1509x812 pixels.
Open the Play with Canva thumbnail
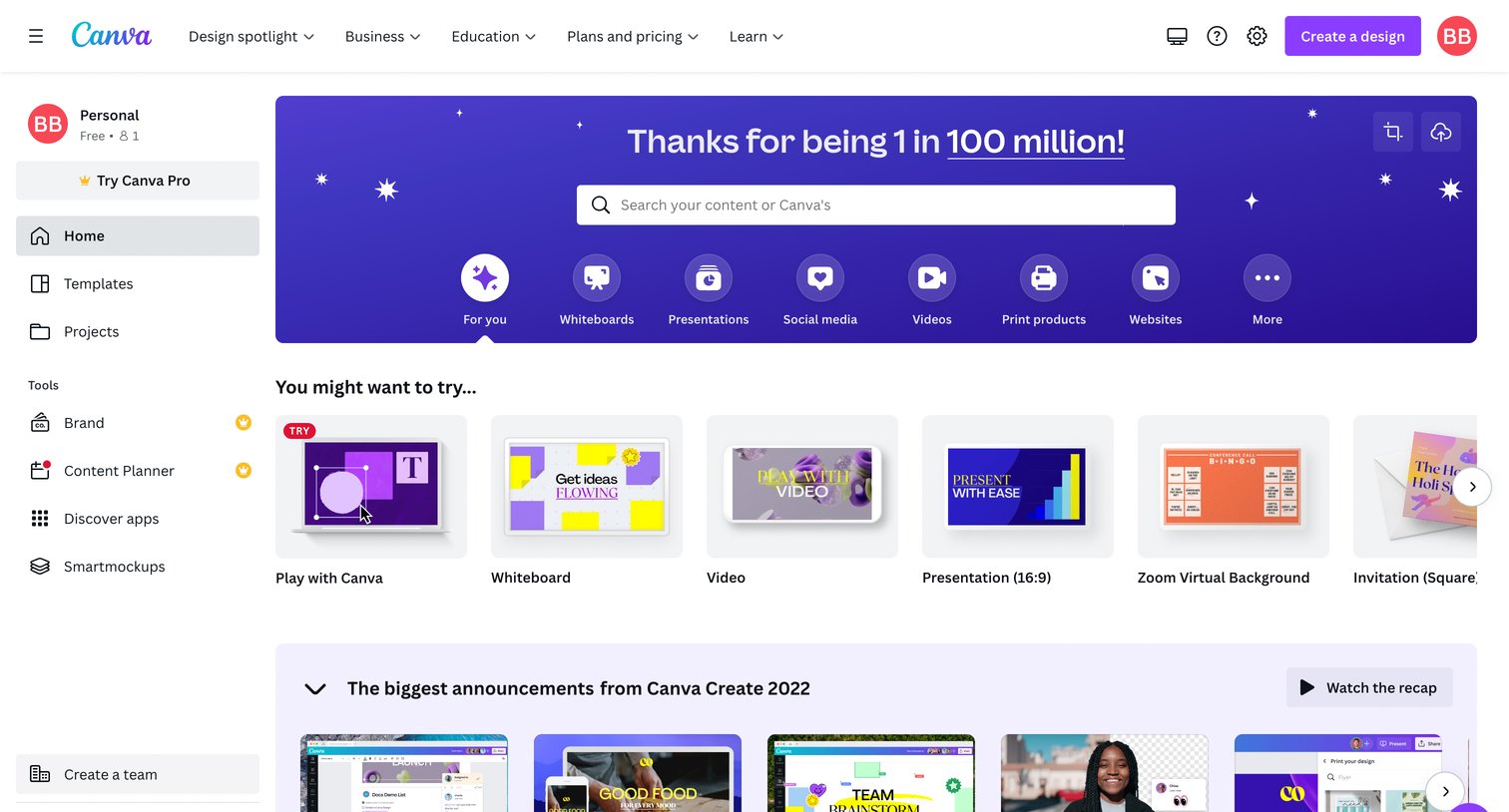click(x=371, y=487)
